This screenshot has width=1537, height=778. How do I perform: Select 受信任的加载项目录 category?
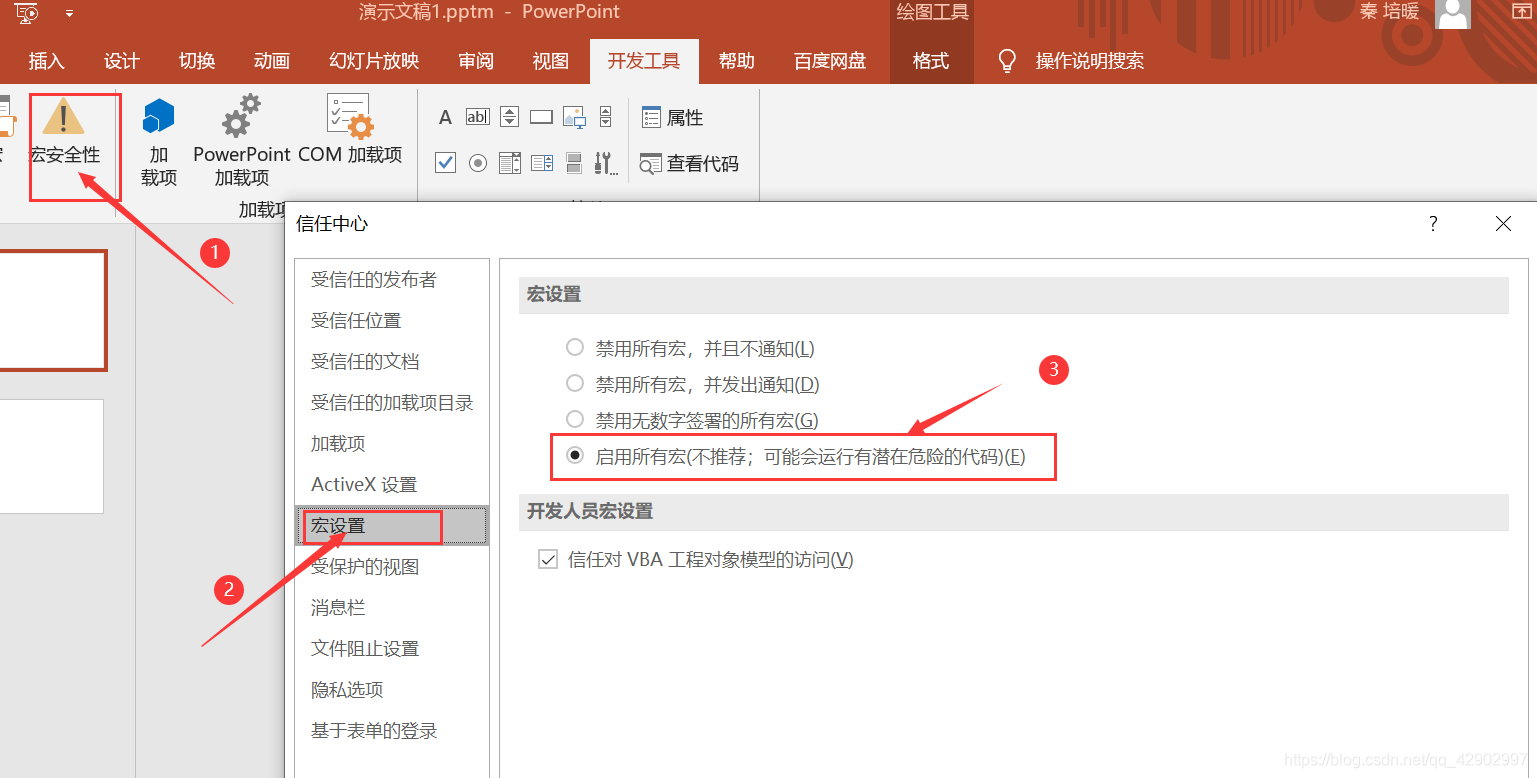pos(391,403)
